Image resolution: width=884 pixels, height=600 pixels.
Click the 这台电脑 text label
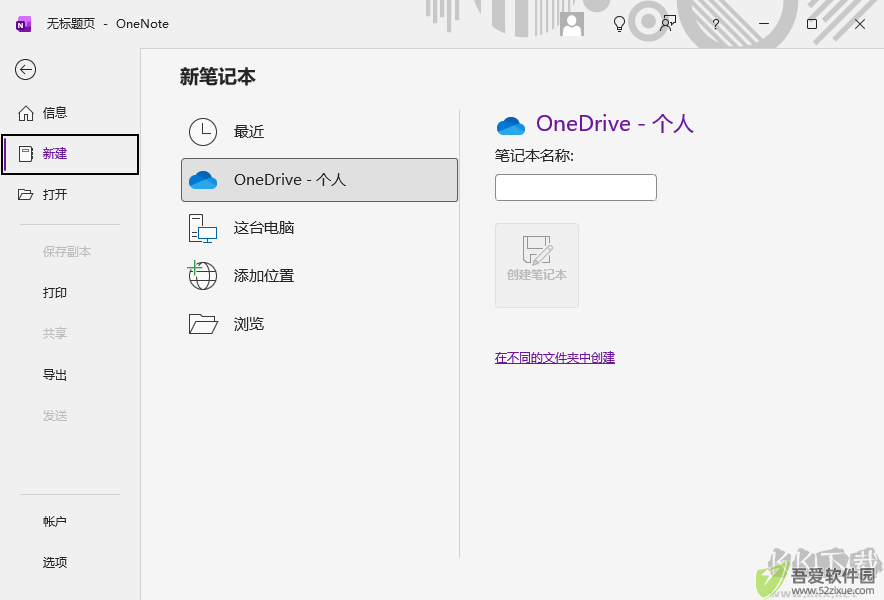(x=264, y=228)
